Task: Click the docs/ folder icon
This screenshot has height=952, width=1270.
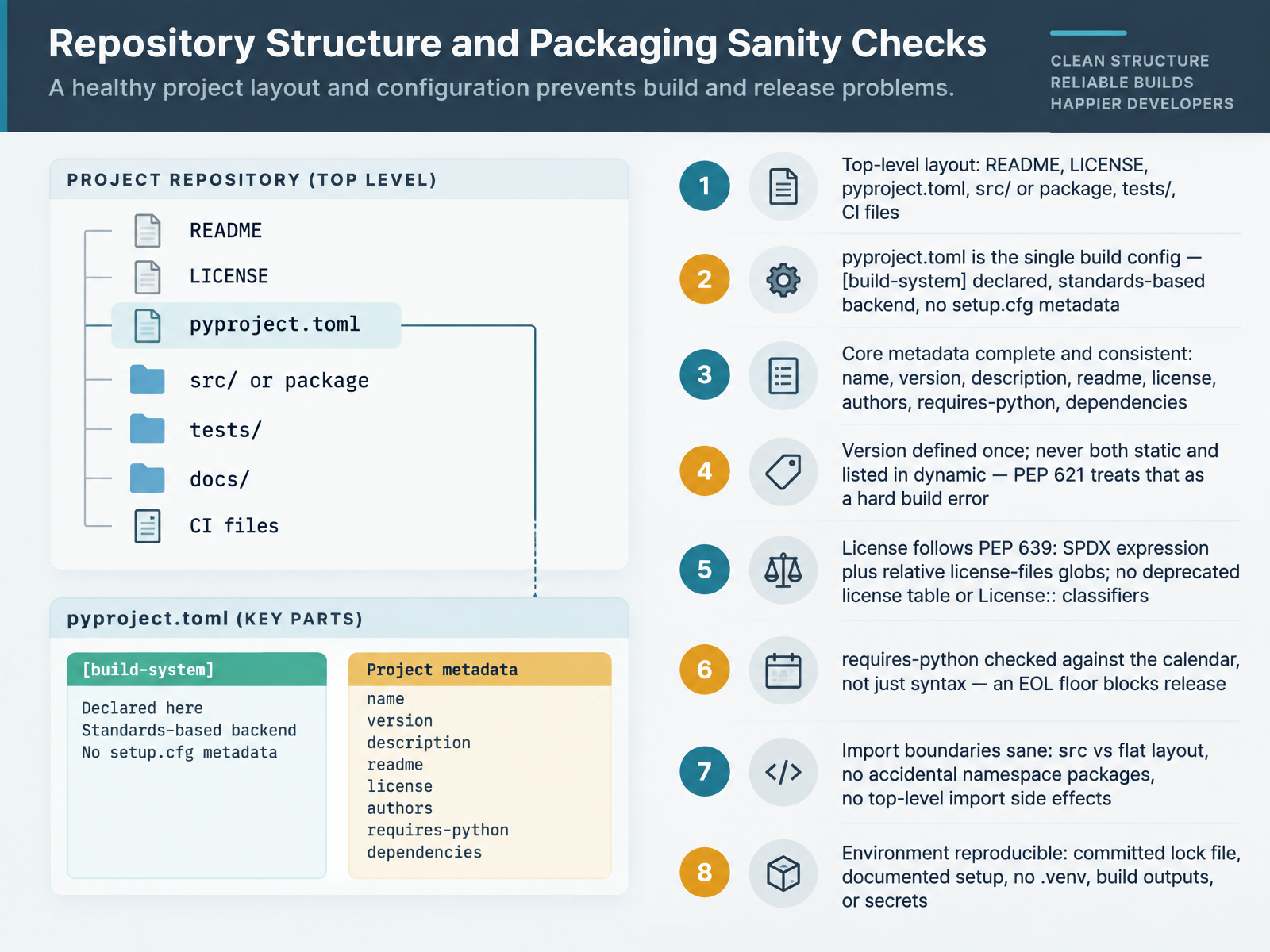Action: pyautogui.click(x=148, y=478)
